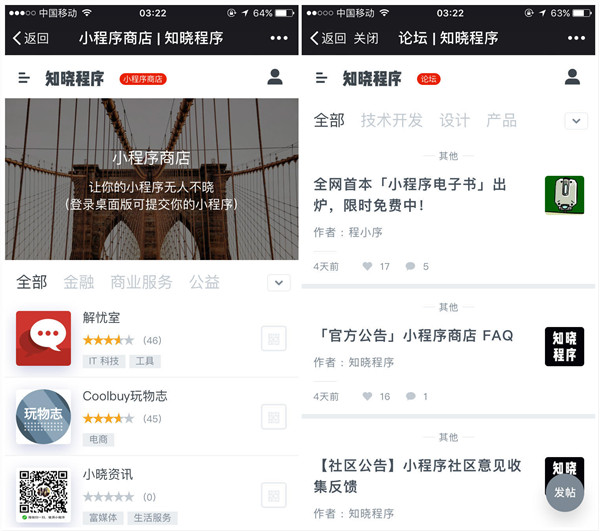Expand the category dropdown next to 公益
Image resolution: width=600 pixels, height=532 pixels.
278,283
